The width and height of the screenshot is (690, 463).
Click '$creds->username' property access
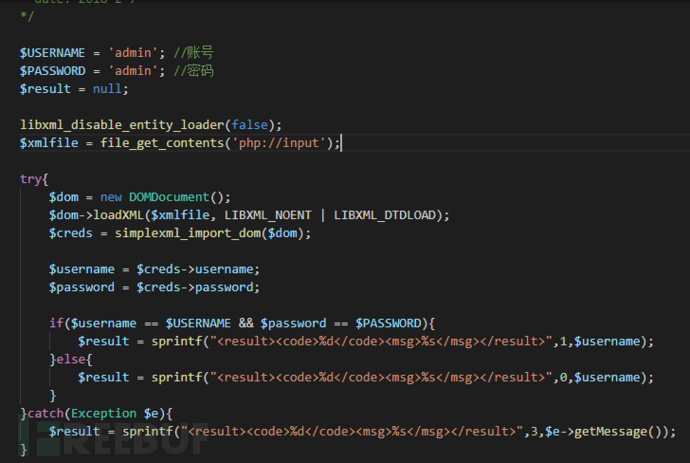pyautogui.click(x=195, y=269)
